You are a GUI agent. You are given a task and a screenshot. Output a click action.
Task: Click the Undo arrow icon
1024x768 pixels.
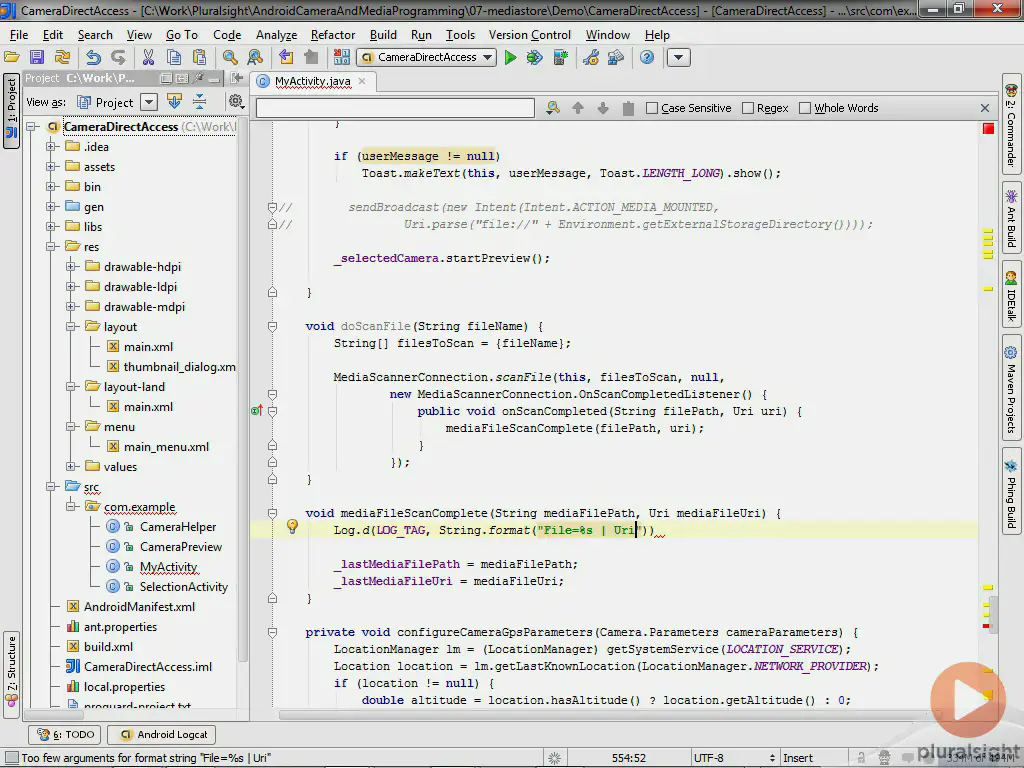pos(93,58)
